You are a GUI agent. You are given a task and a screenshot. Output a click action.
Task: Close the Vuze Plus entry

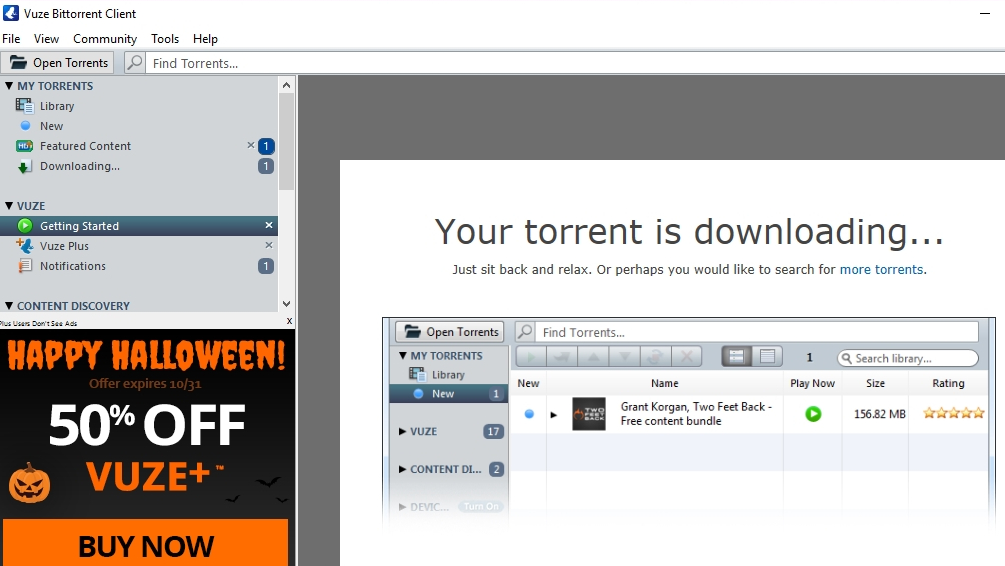point(269,245)
